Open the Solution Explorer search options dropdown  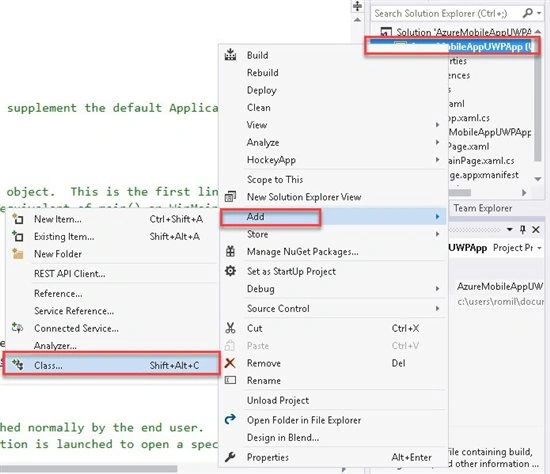click(x=539, y=13)
